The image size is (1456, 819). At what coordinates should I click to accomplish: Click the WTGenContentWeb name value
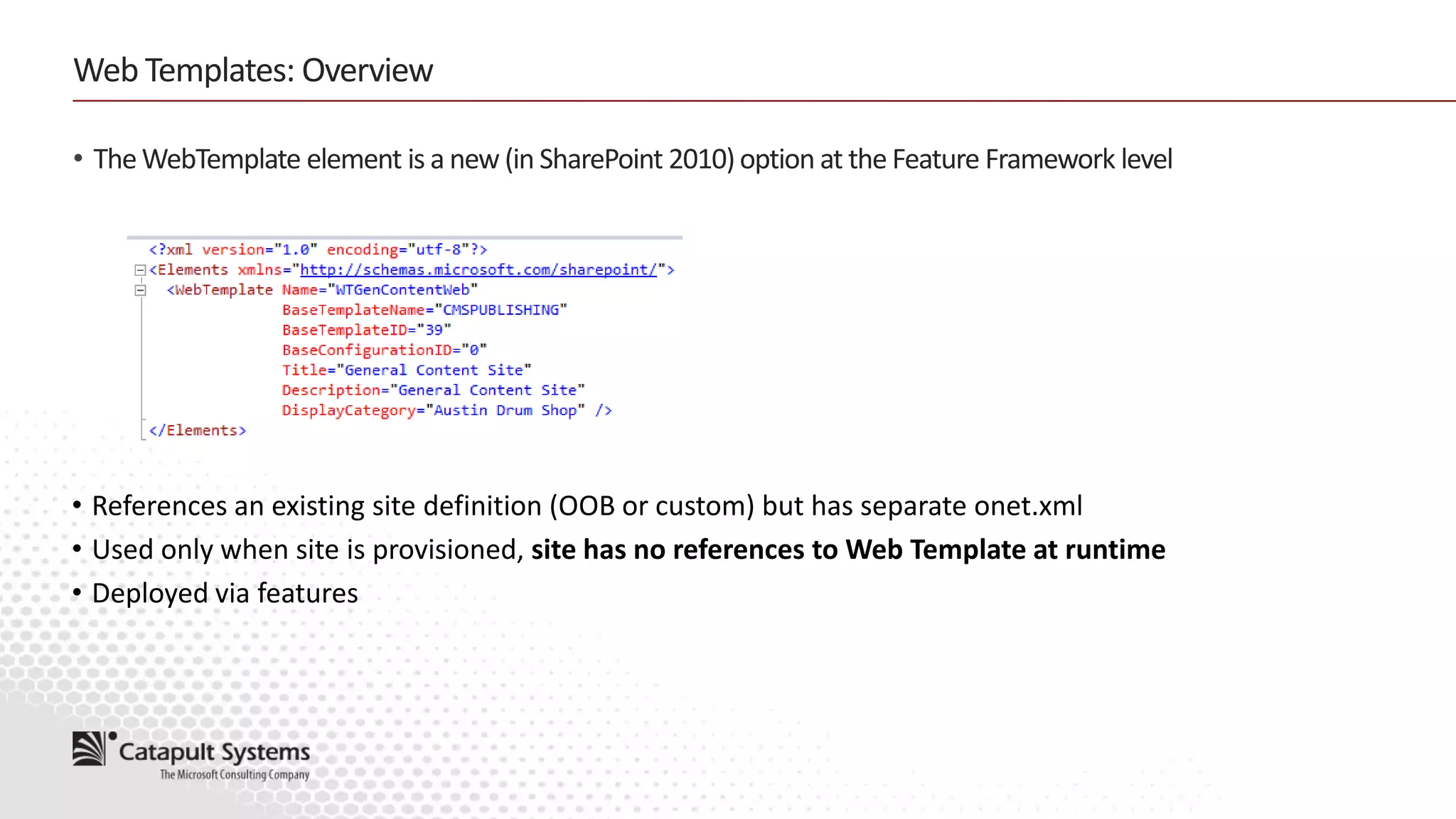(x=402, y=290)
